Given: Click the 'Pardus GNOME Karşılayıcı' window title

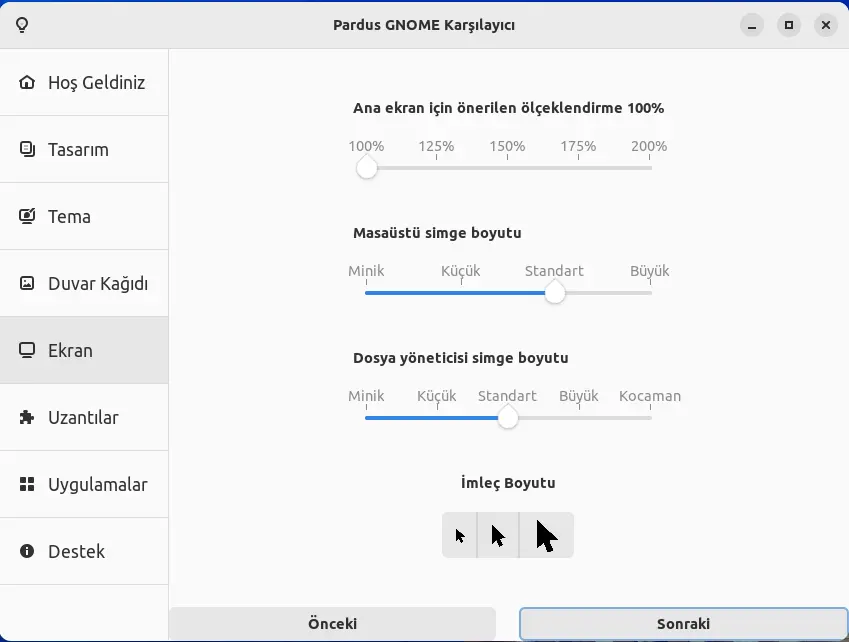Looking at the screenshot, I should click(x=424, y=25).
